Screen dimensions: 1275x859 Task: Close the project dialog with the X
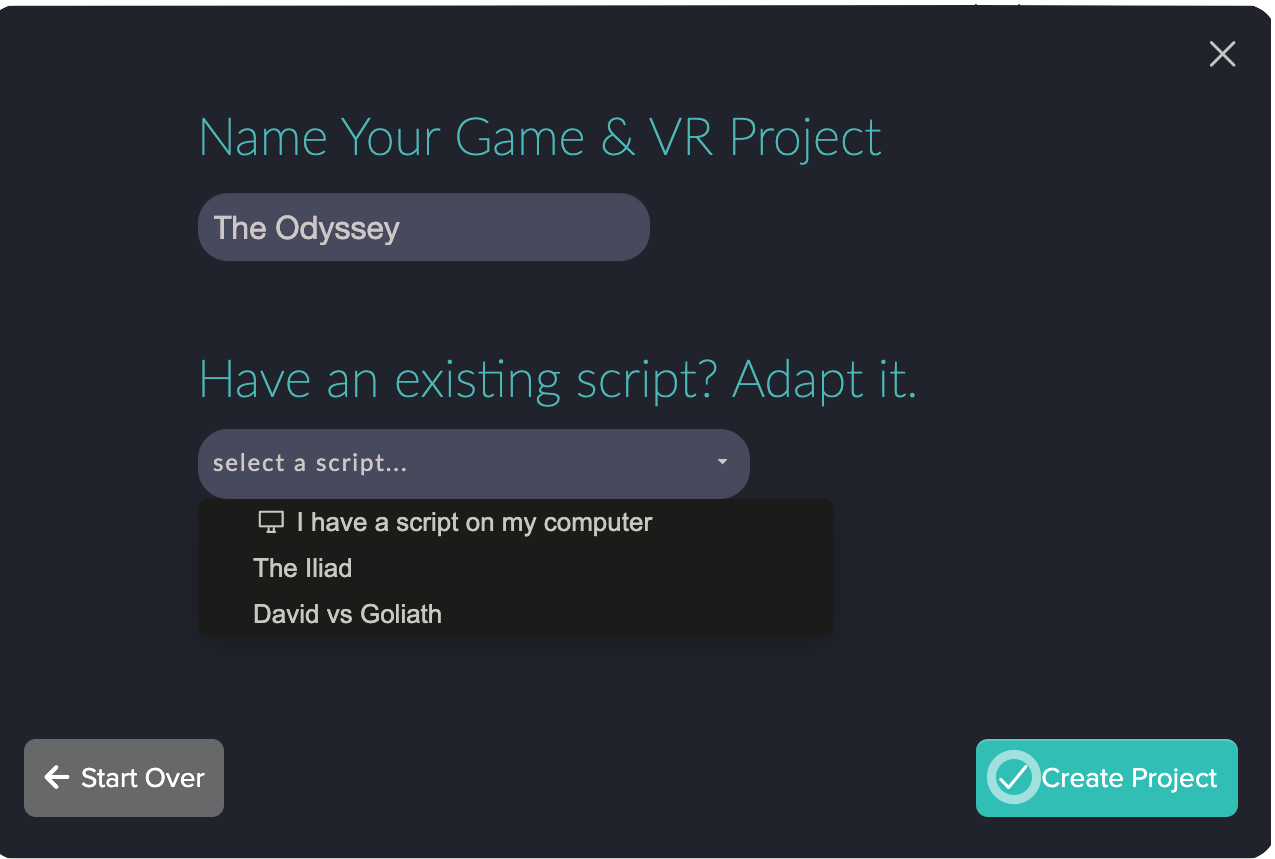coord(1222,54)
